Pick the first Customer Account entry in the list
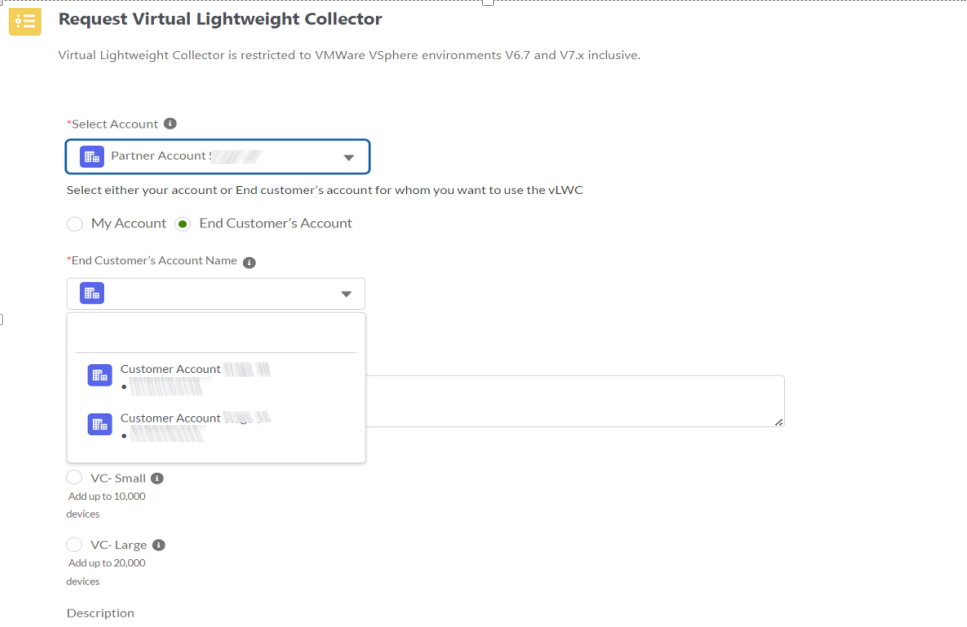The width and height of the screenshot is (967, 627). [170, 369]
